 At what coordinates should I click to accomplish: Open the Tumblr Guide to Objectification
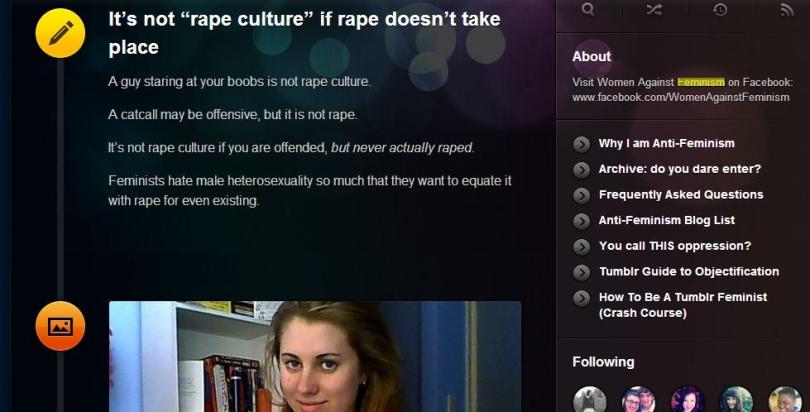pyautogui.click(x=689, y=272)
